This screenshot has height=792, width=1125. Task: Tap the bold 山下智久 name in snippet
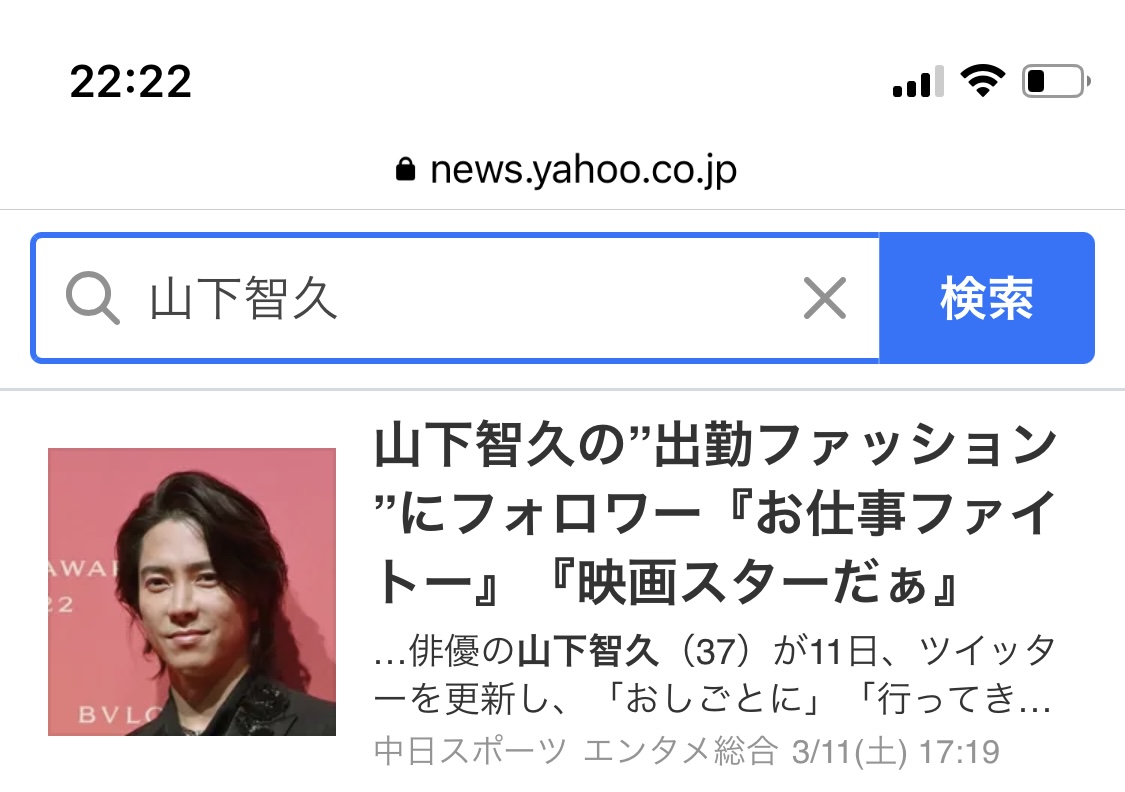(588, 651)
